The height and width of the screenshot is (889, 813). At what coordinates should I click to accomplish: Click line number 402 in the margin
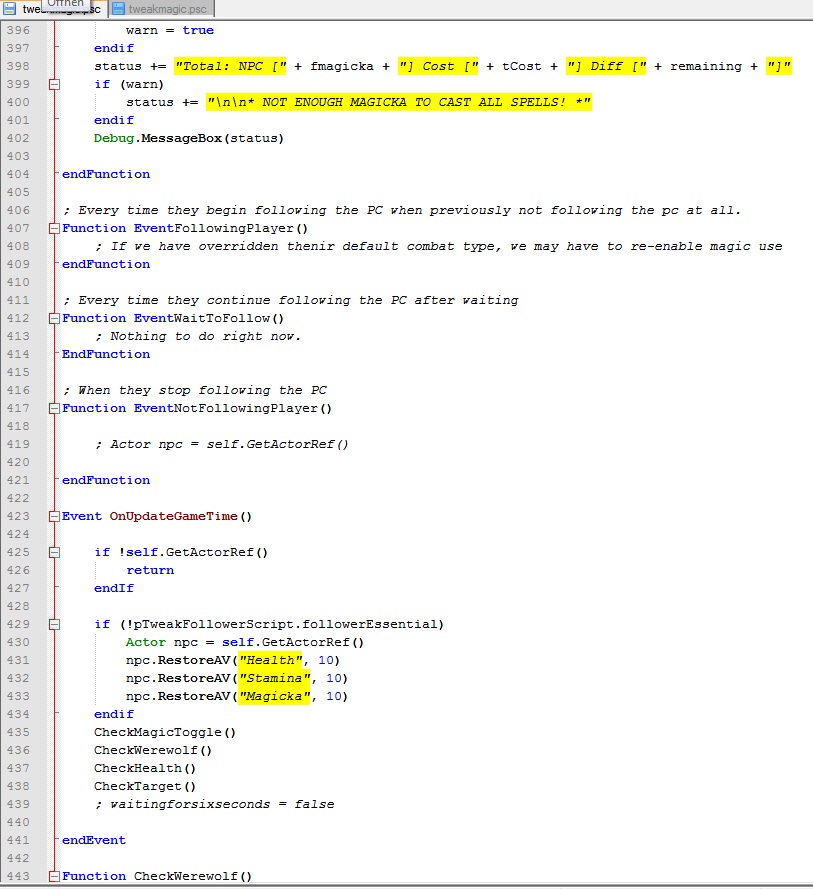point(17,138)
